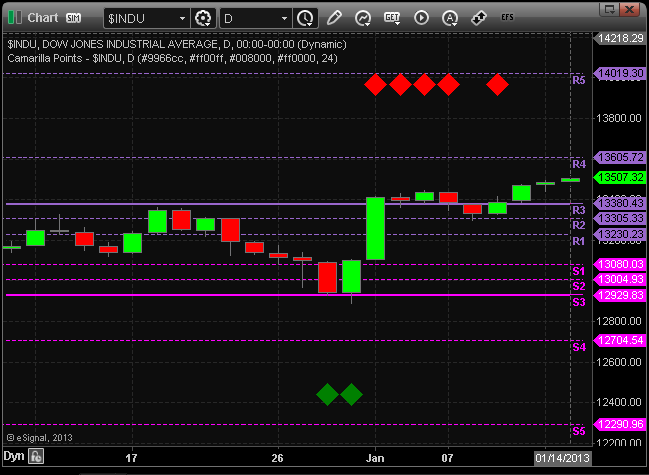Click the R4 level label
The image size is (649, 475).
[579, 164]
